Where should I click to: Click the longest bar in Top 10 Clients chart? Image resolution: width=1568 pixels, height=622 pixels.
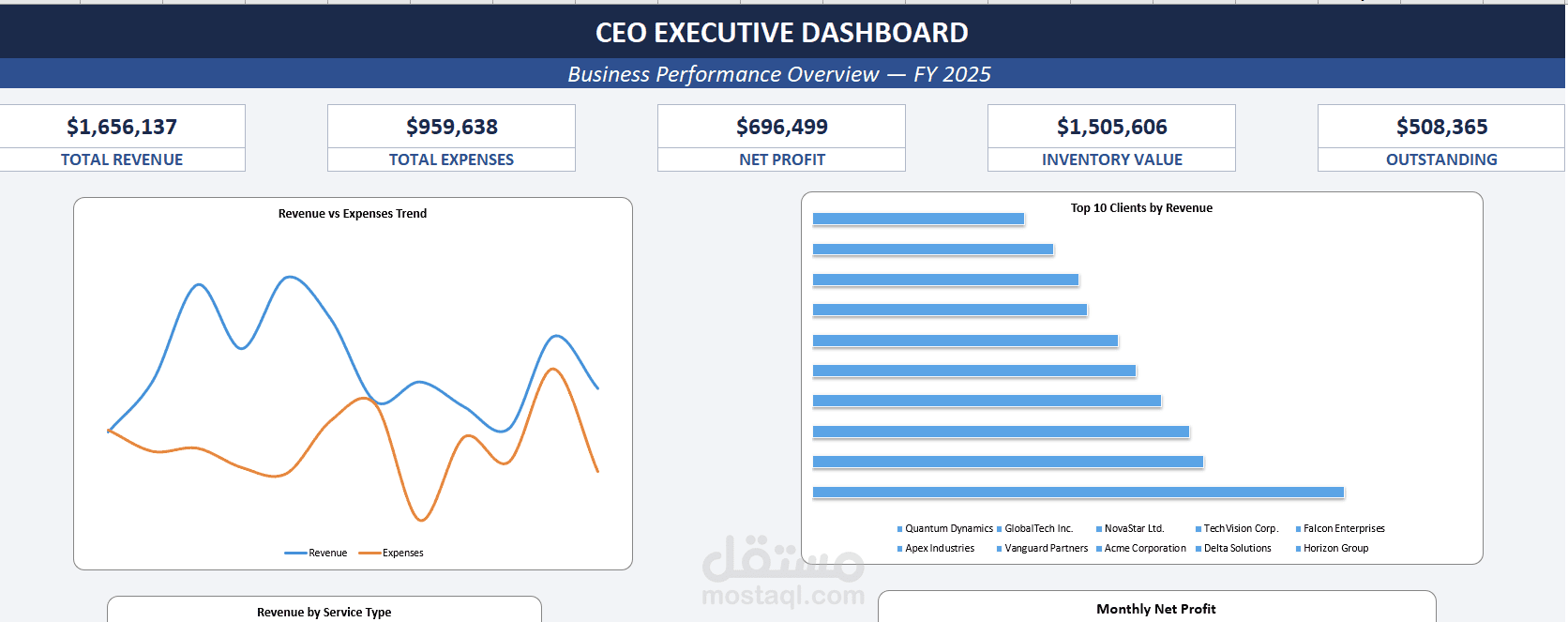(1078, 493)
